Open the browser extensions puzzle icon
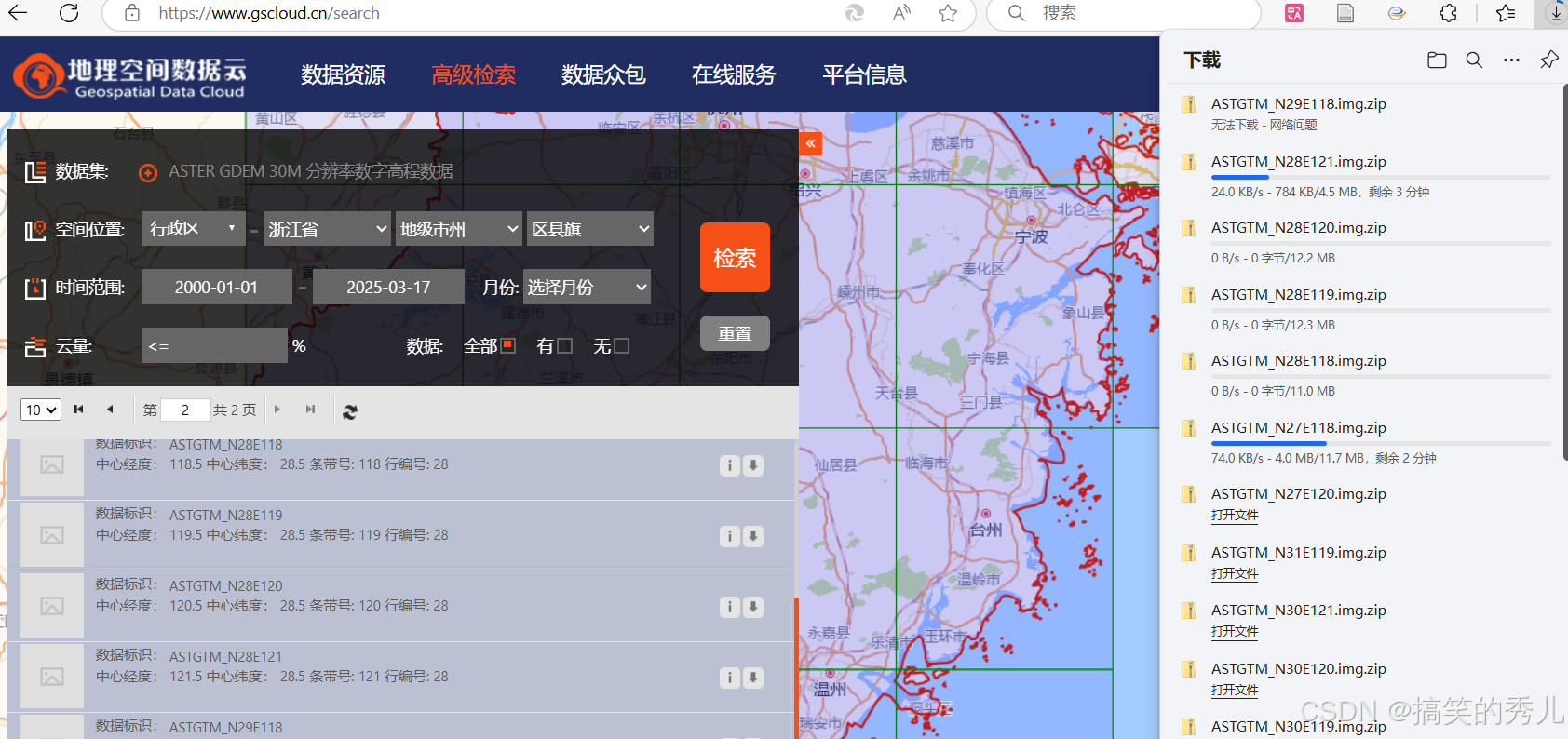 coord(1448,13)
